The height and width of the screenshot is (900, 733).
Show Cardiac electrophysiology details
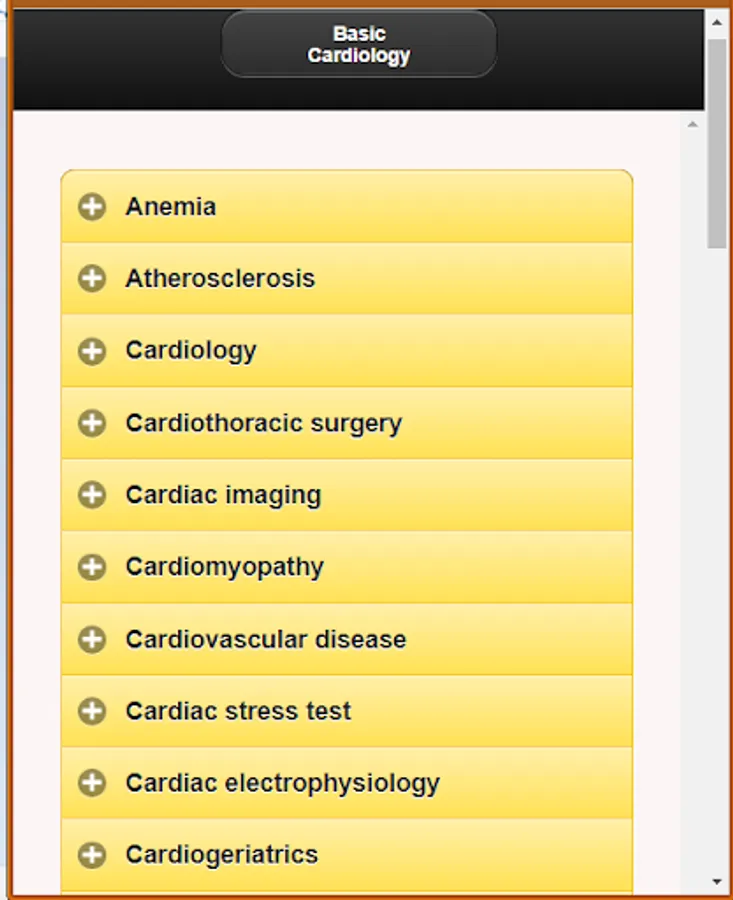282,783
